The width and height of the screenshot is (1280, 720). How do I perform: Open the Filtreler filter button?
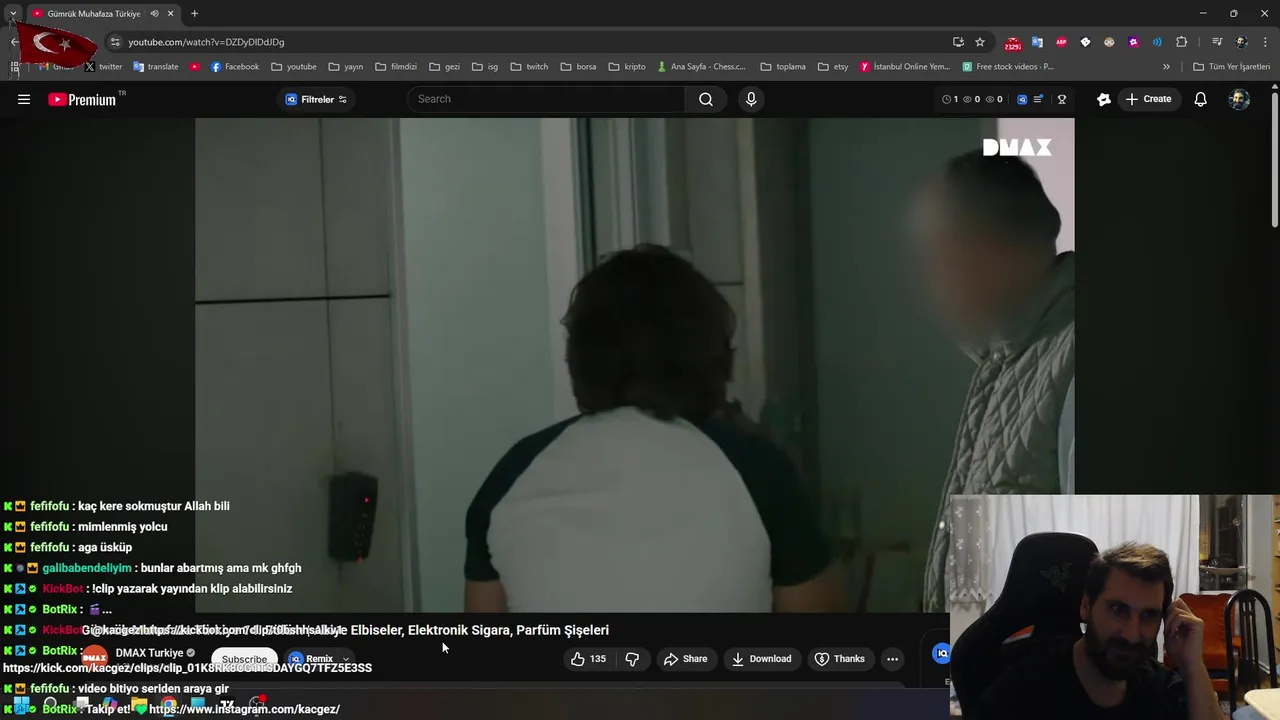pos(316,99)
